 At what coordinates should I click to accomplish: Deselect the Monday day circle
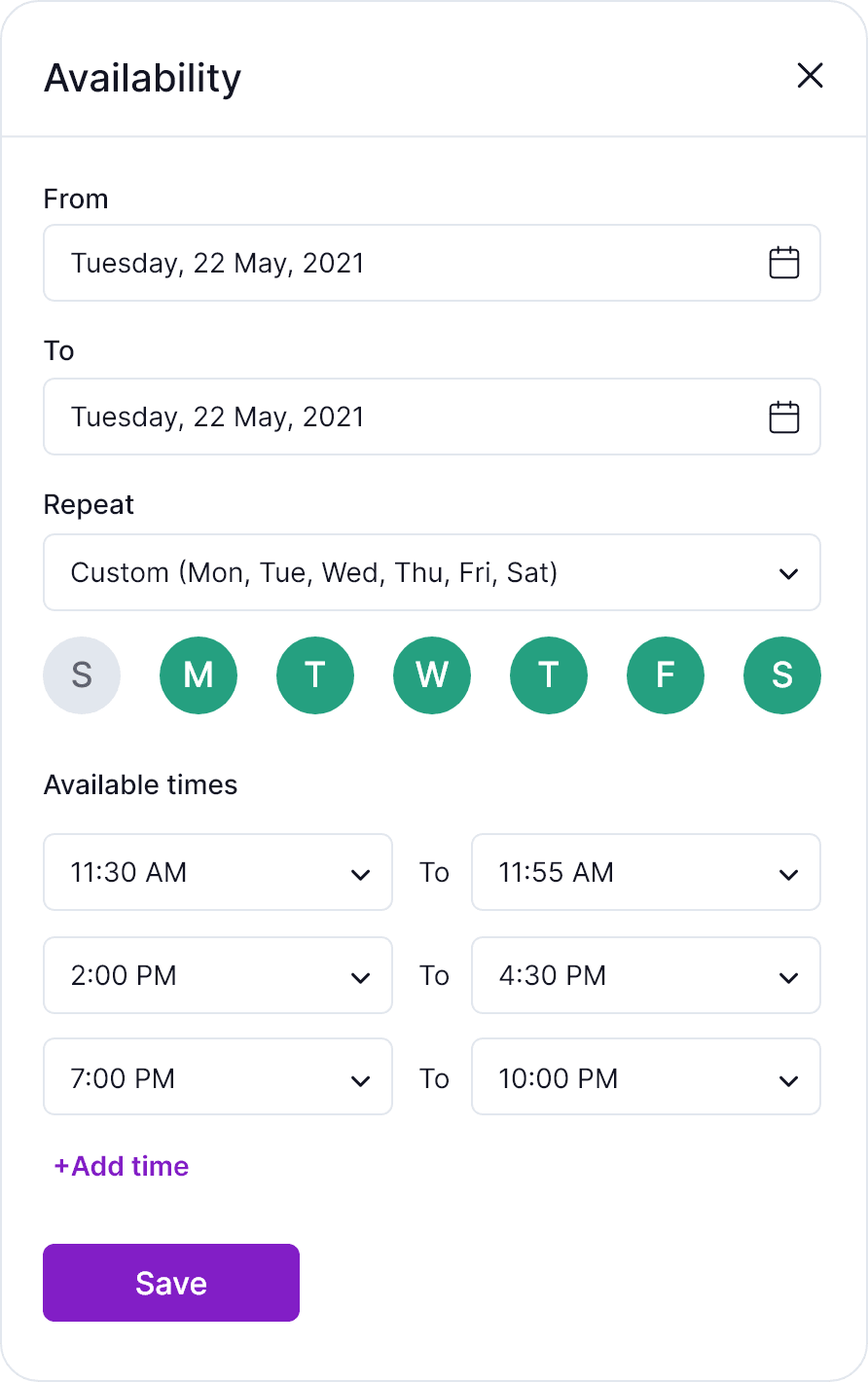coord(199,675)
